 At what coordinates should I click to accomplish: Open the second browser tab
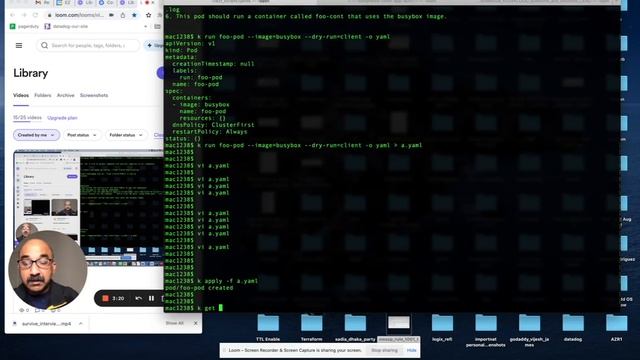pos(63,2)
